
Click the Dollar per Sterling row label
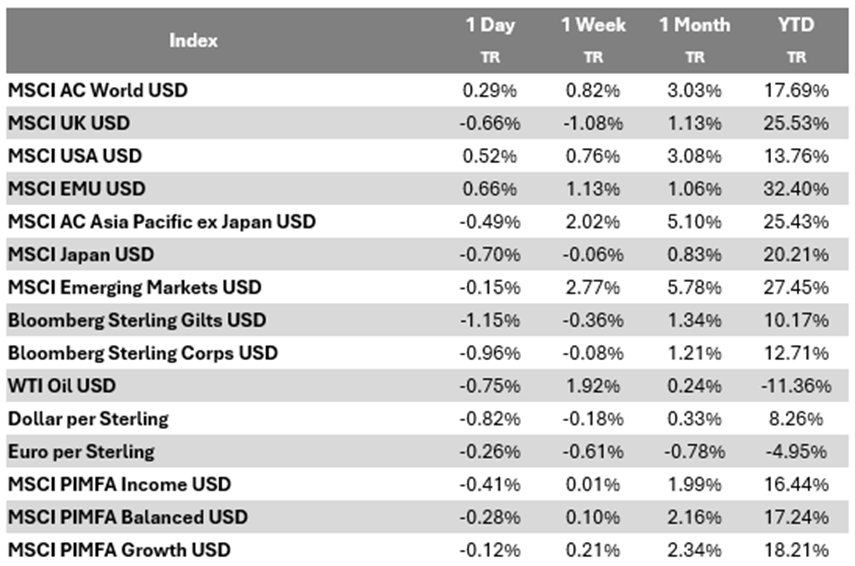pyautogui.click(x=88, y=418)
